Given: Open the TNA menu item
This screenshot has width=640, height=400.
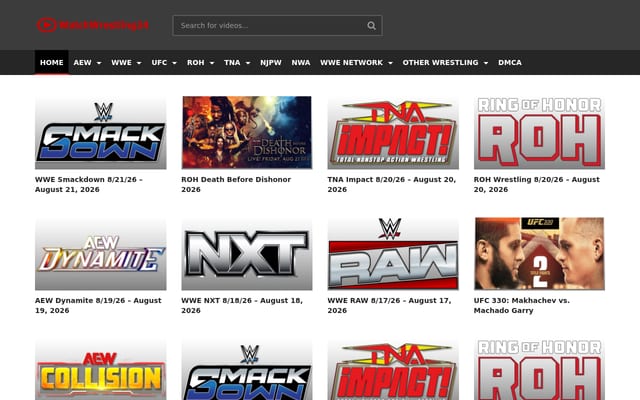Looking at the screenshot, I should 232,62.
